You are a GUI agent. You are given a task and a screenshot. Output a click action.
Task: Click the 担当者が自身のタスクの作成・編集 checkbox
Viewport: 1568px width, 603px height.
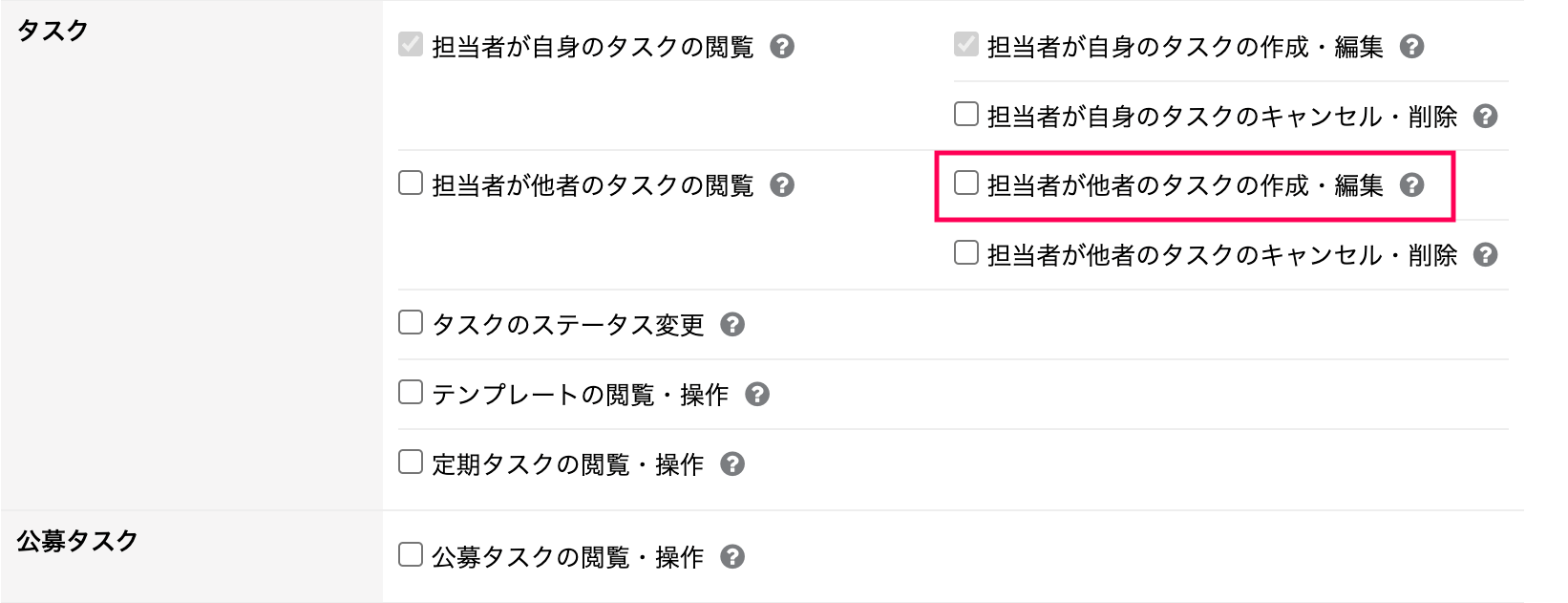[966, 44]
